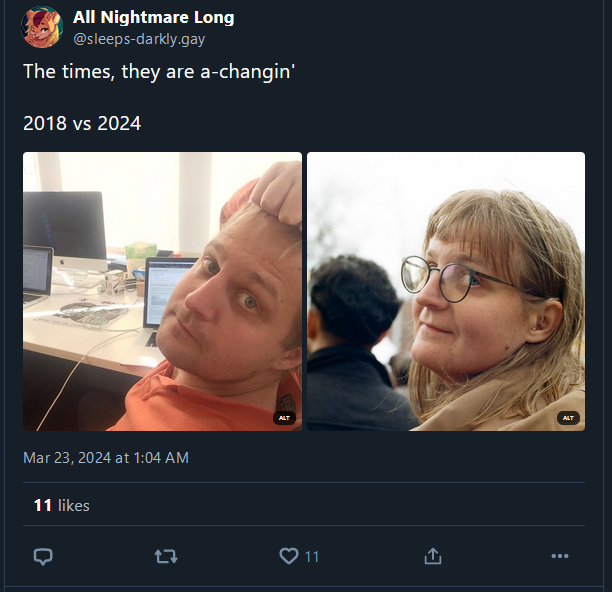Open the right 2024 portrait image
Viewport: 612px width, 592px height.
coord(446,292)
